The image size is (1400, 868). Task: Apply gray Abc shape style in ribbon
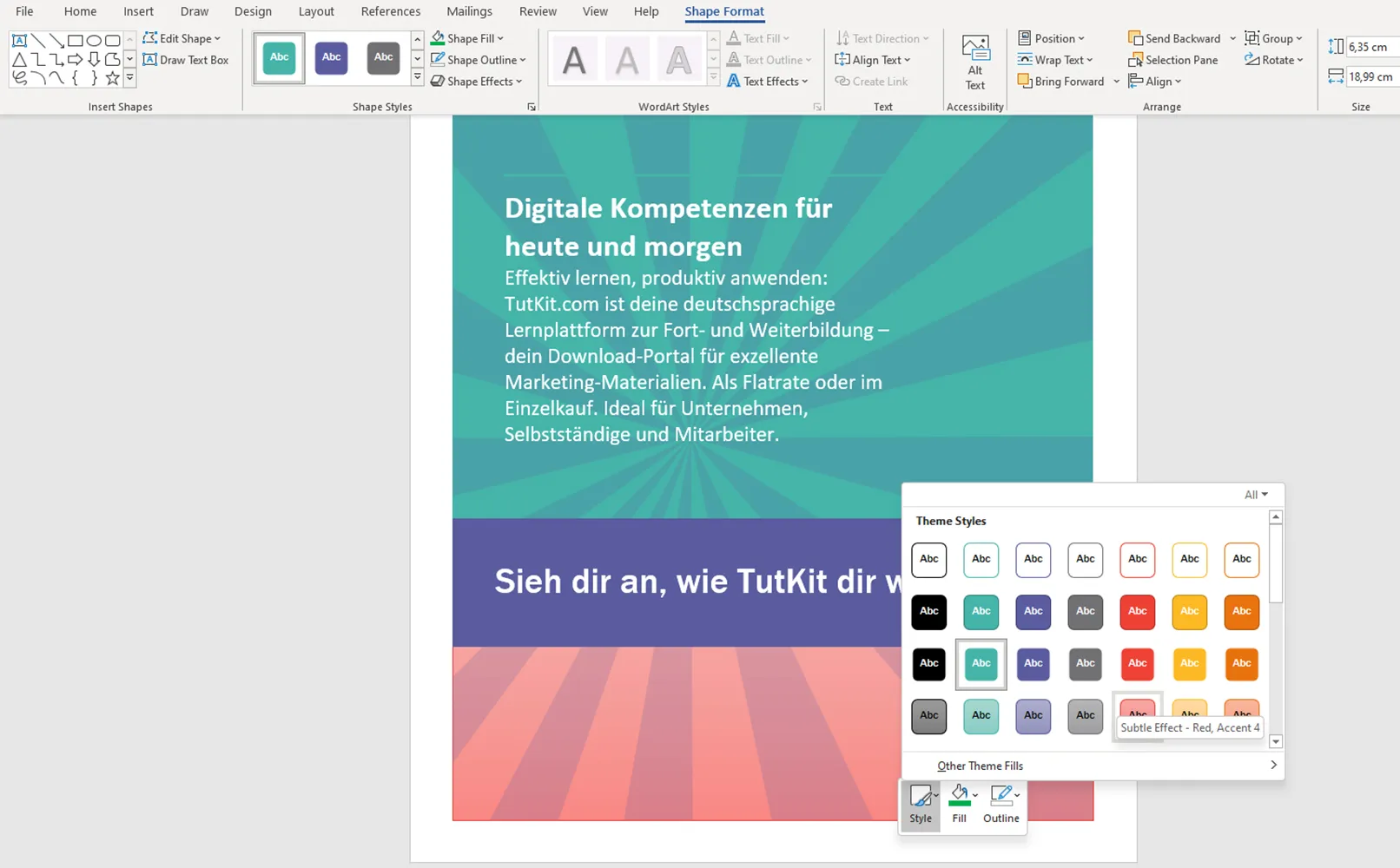pos(384,58)
